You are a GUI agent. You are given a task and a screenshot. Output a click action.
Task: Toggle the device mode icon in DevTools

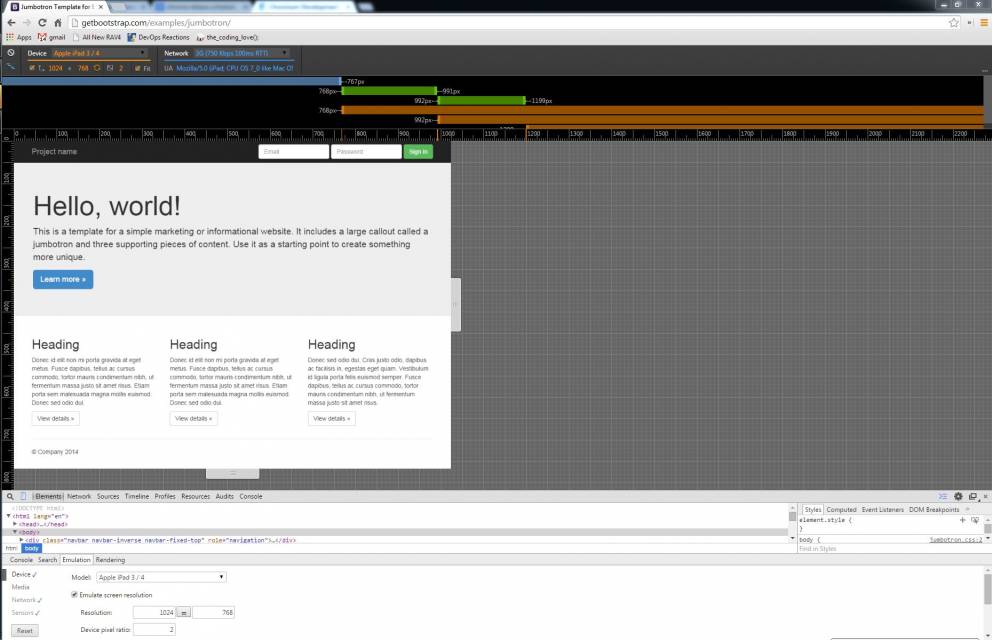pyautogui.click(x=23, y=496)
